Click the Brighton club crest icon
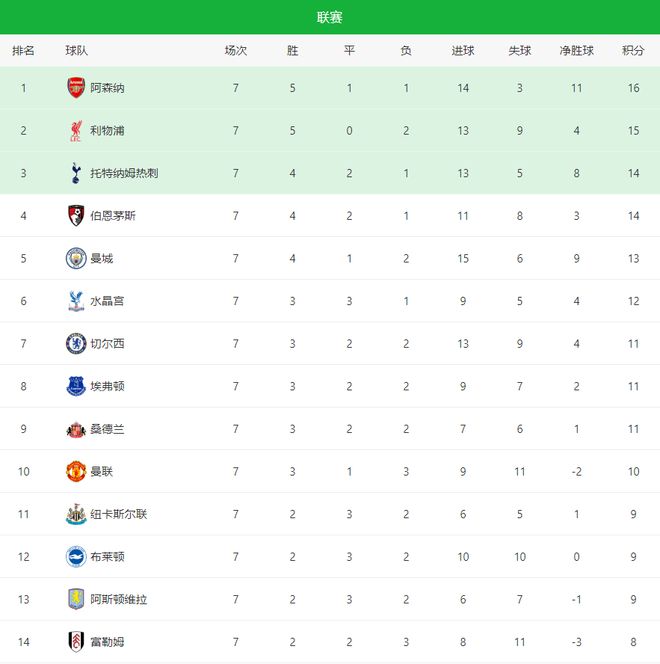The image size is (660, 664). point(76,557)
